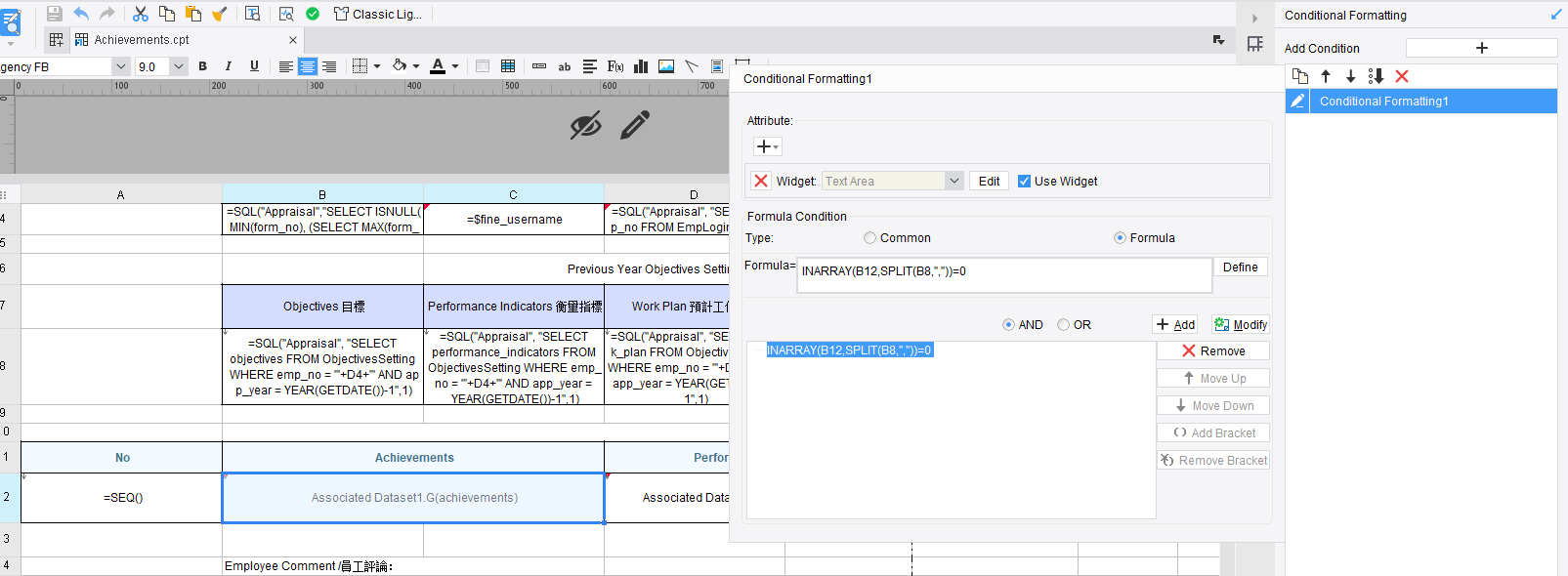Click the pencil edit icon in header area
The image size is (1568, 576).
635,125
